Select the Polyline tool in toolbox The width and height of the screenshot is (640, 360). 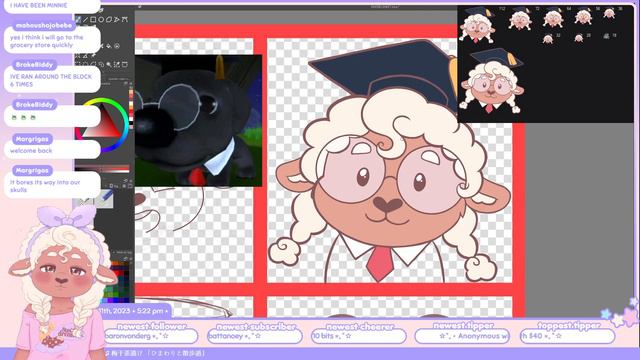[x=117, y=20]
